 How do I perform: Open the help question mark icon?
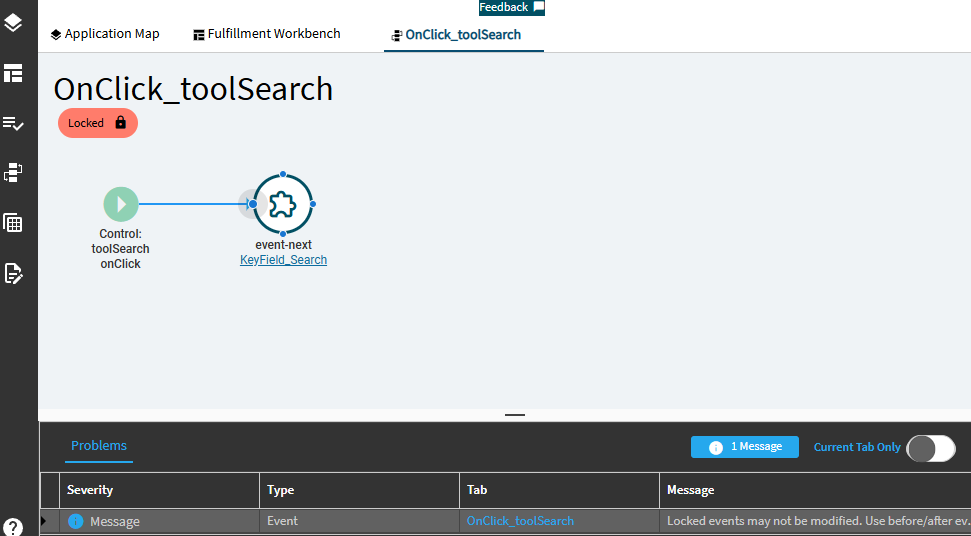[13, 528]
